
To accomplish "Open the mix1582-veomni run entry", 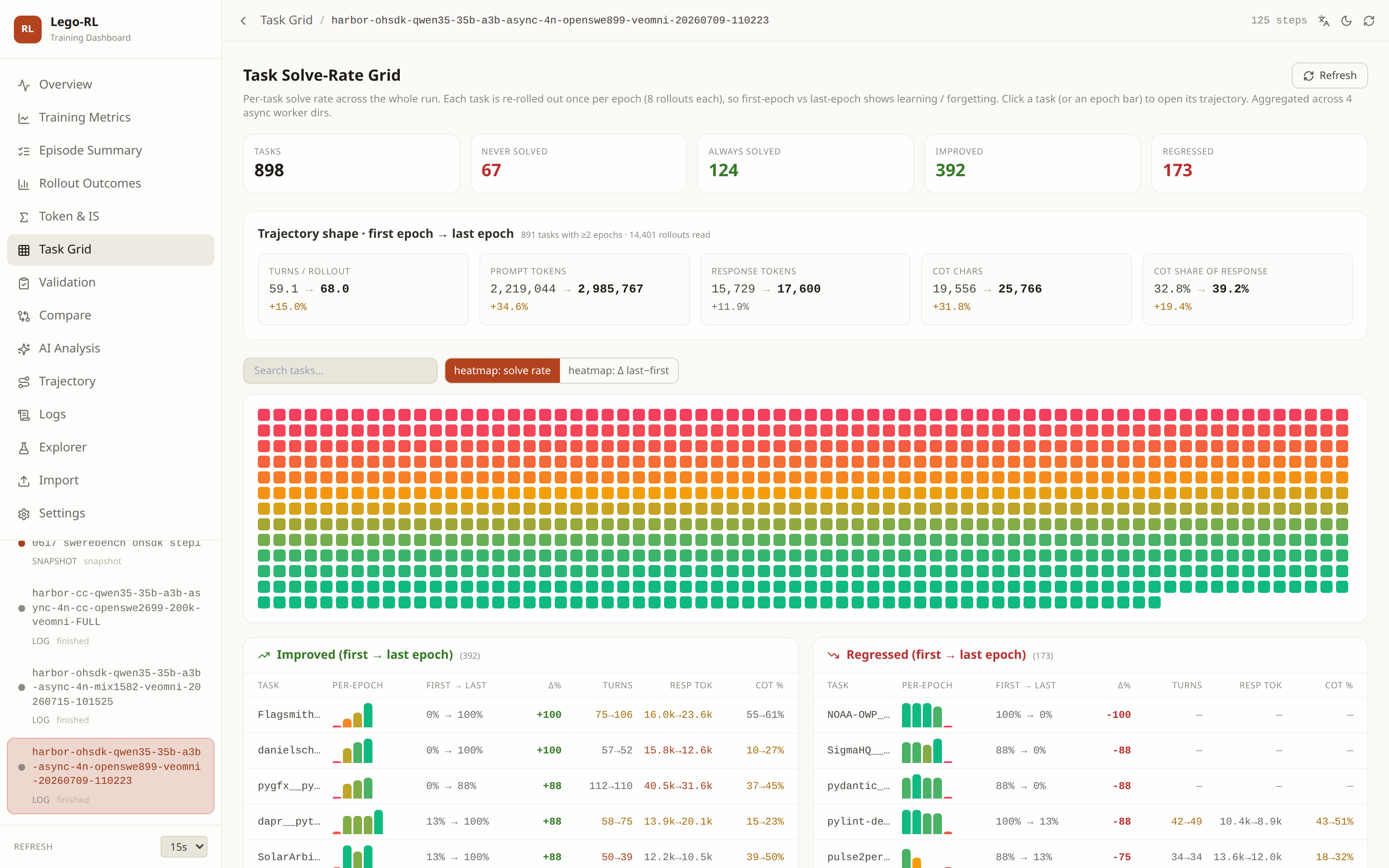I will click(x=110, y=696).
